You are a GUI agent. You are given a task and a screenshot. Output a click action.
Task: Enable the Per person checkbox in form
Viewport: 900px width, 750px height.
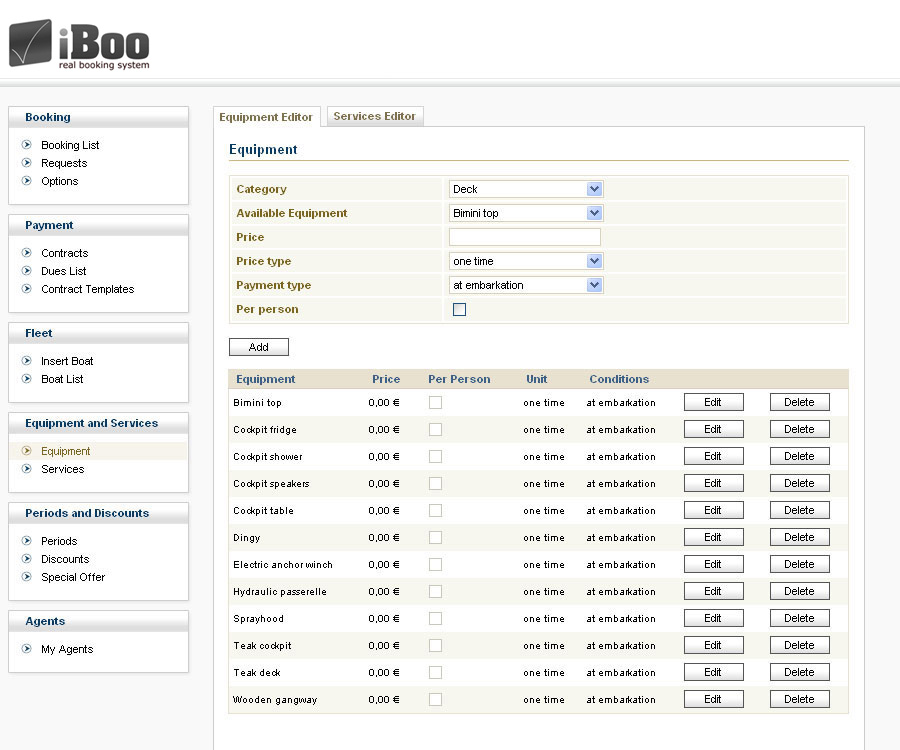coord(459,310)
